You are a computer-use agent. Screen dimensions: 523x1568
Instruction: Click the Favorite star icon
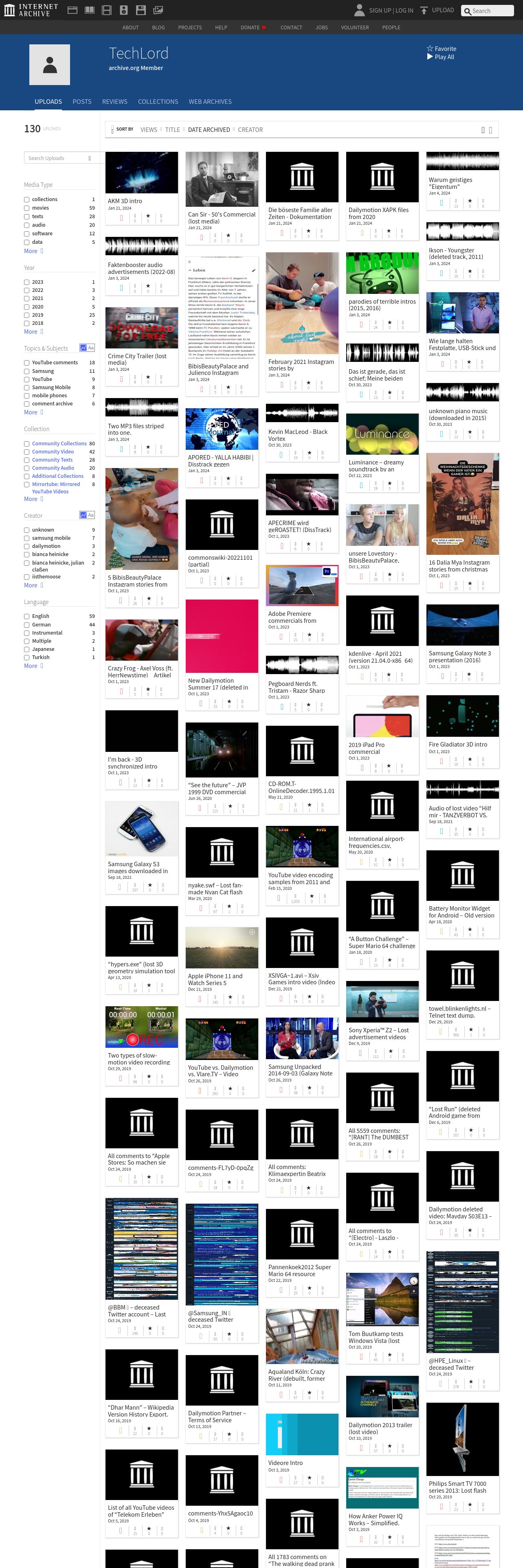430,49
